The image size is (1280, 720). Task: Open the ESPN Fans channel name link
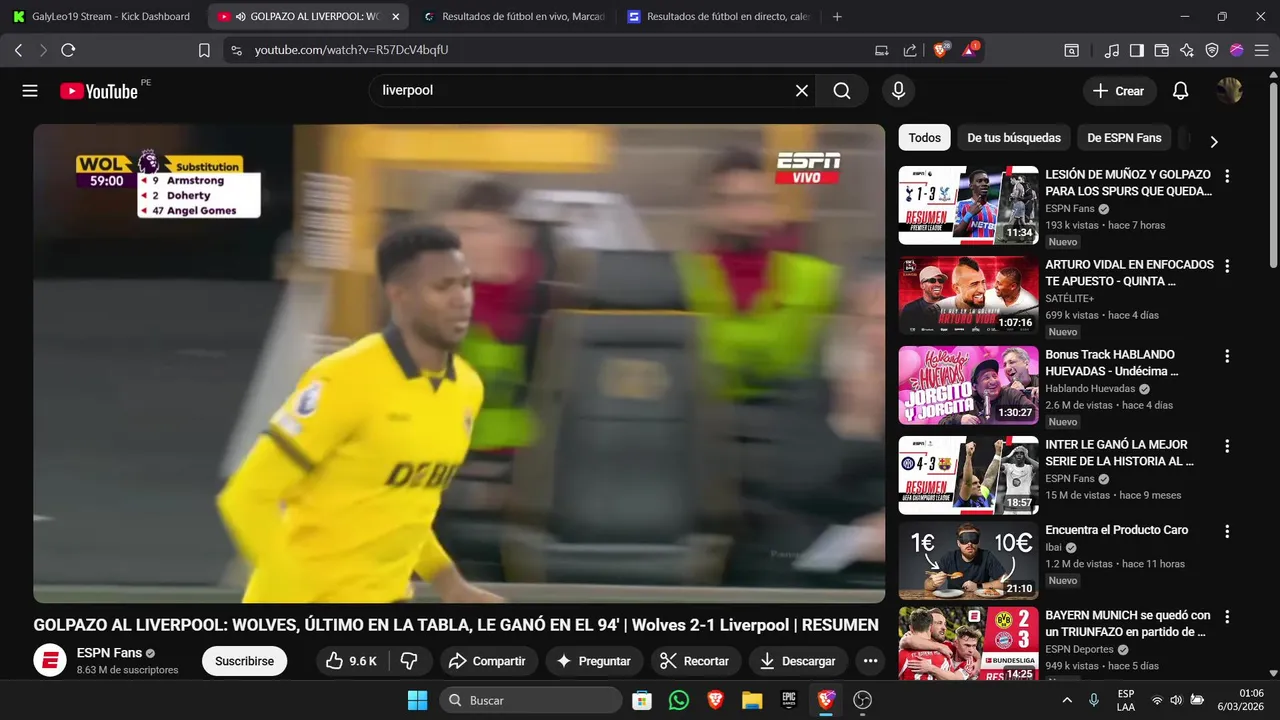click(x=109, y=653)
